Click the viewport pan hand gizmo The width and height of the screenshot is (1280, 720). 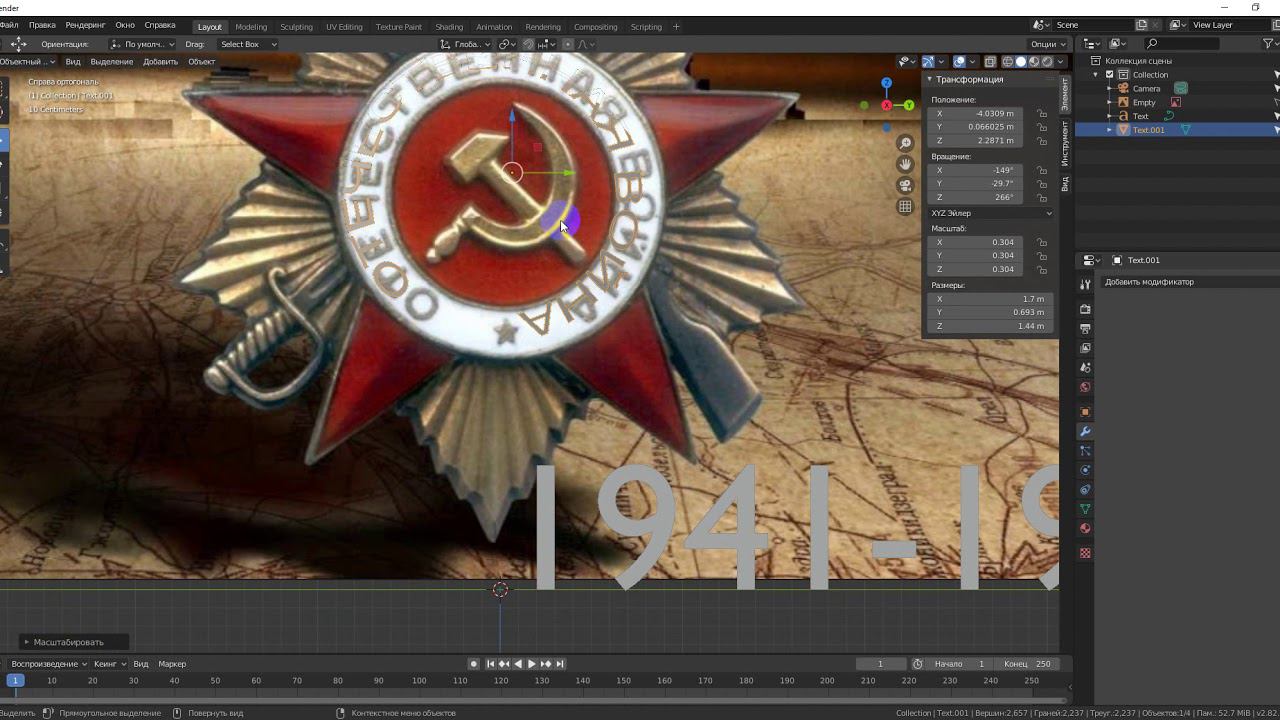[905, 164]
